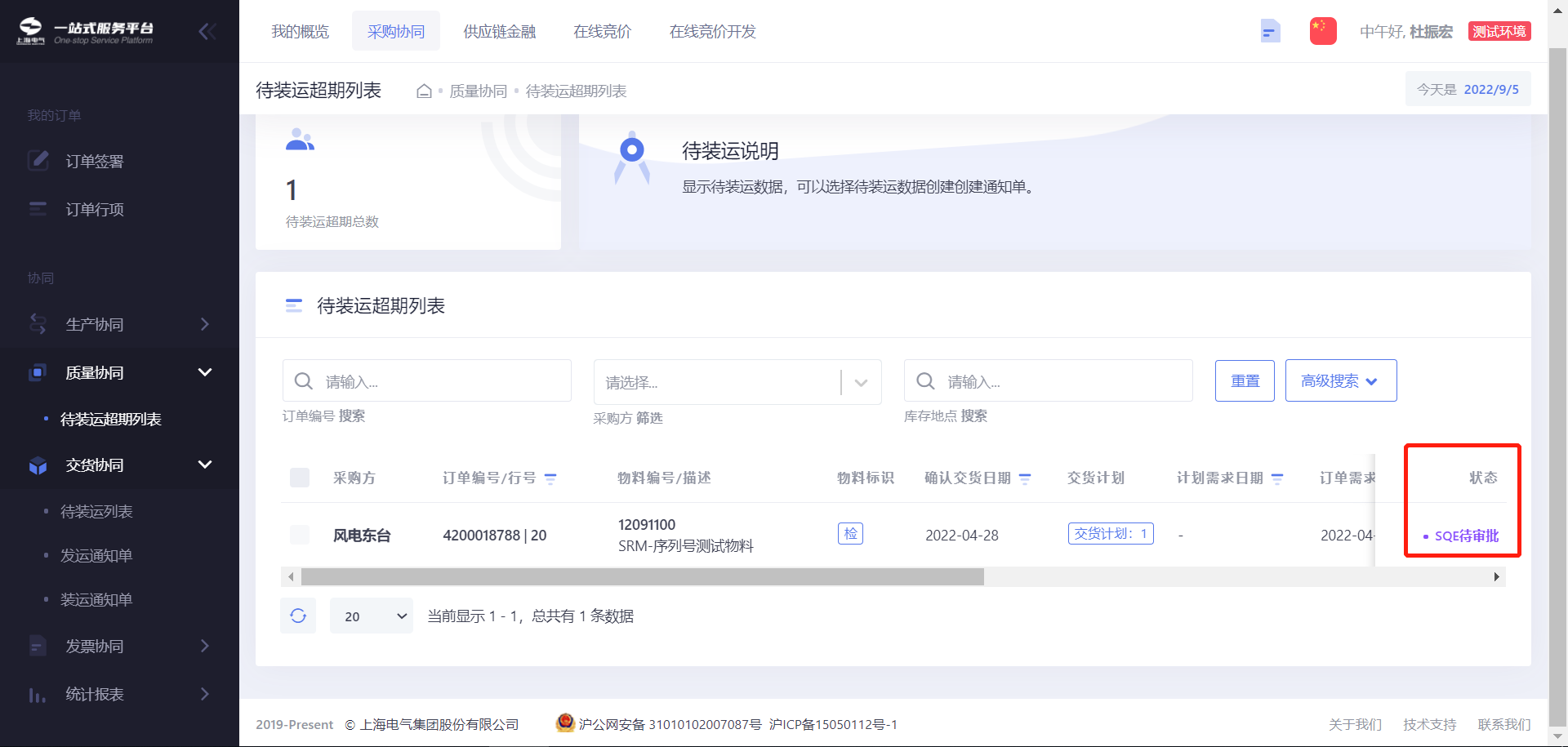The height and width of the screenshot is (747, 1568).
Task: Click the China flag language icon
Action: point(1322,31)
